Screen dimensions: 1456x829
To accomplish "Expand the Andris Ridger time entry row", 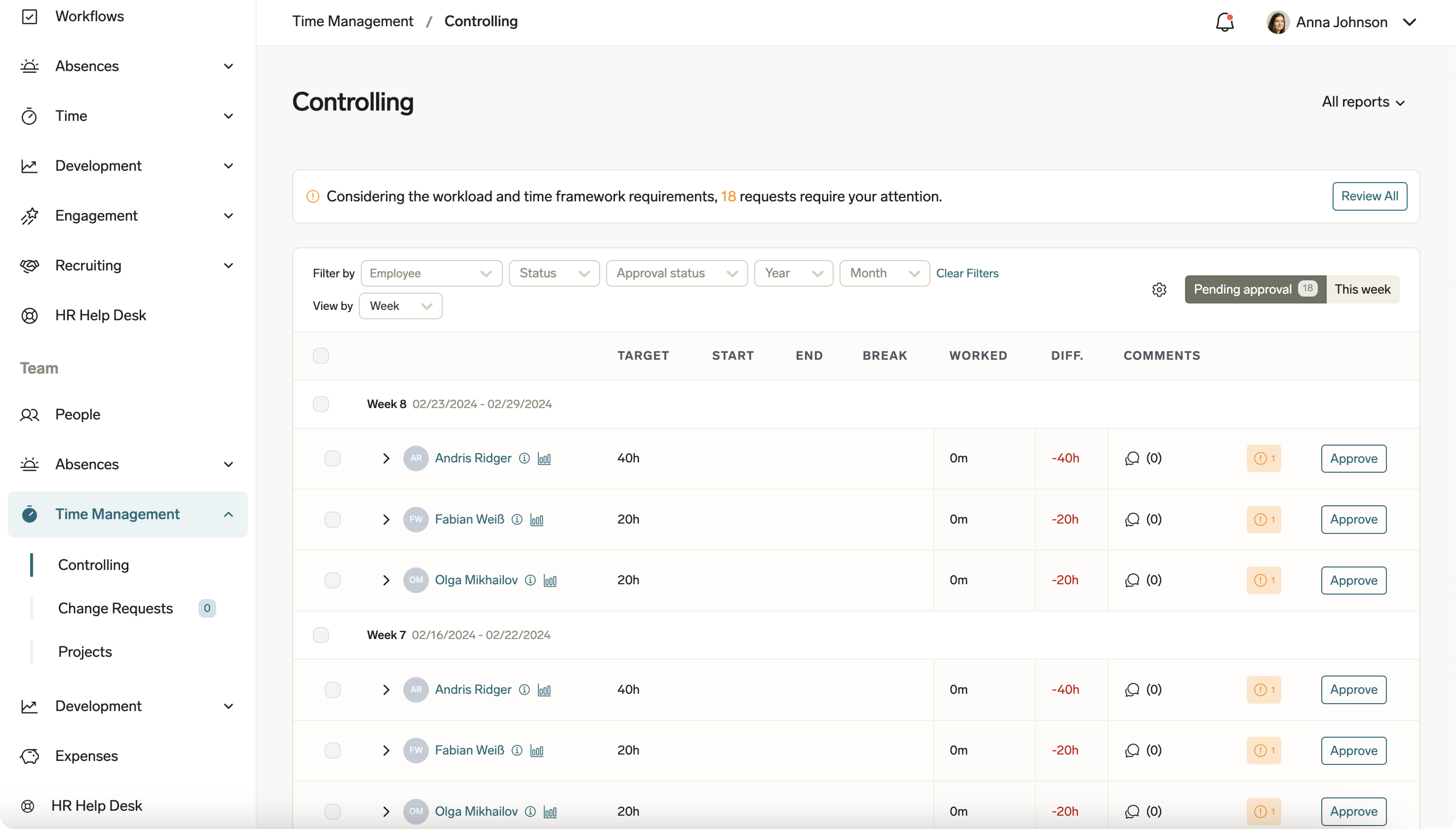I will pos(387,458).
